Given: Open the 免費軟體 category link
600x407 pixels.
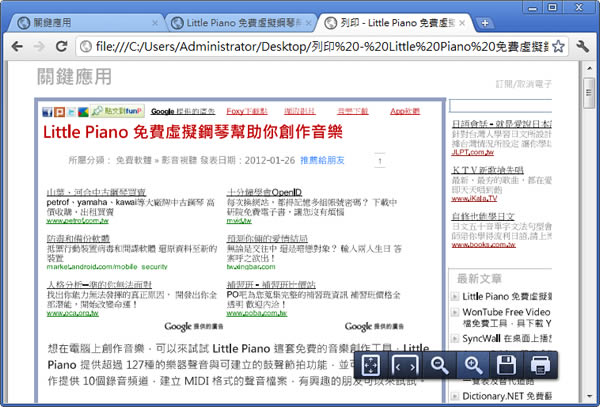Looking at the screenshot, I should coord(134,160).
